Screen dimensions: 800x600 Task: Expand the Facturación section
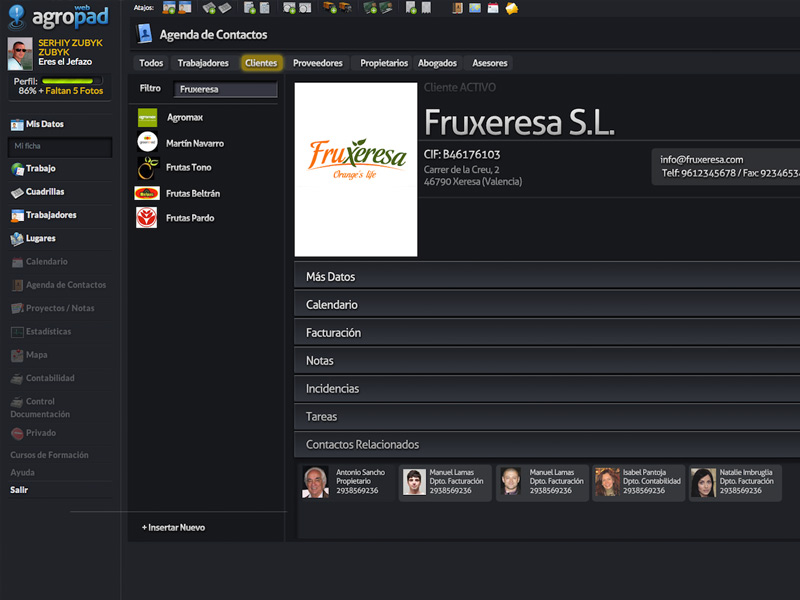[x=546, y=333]
